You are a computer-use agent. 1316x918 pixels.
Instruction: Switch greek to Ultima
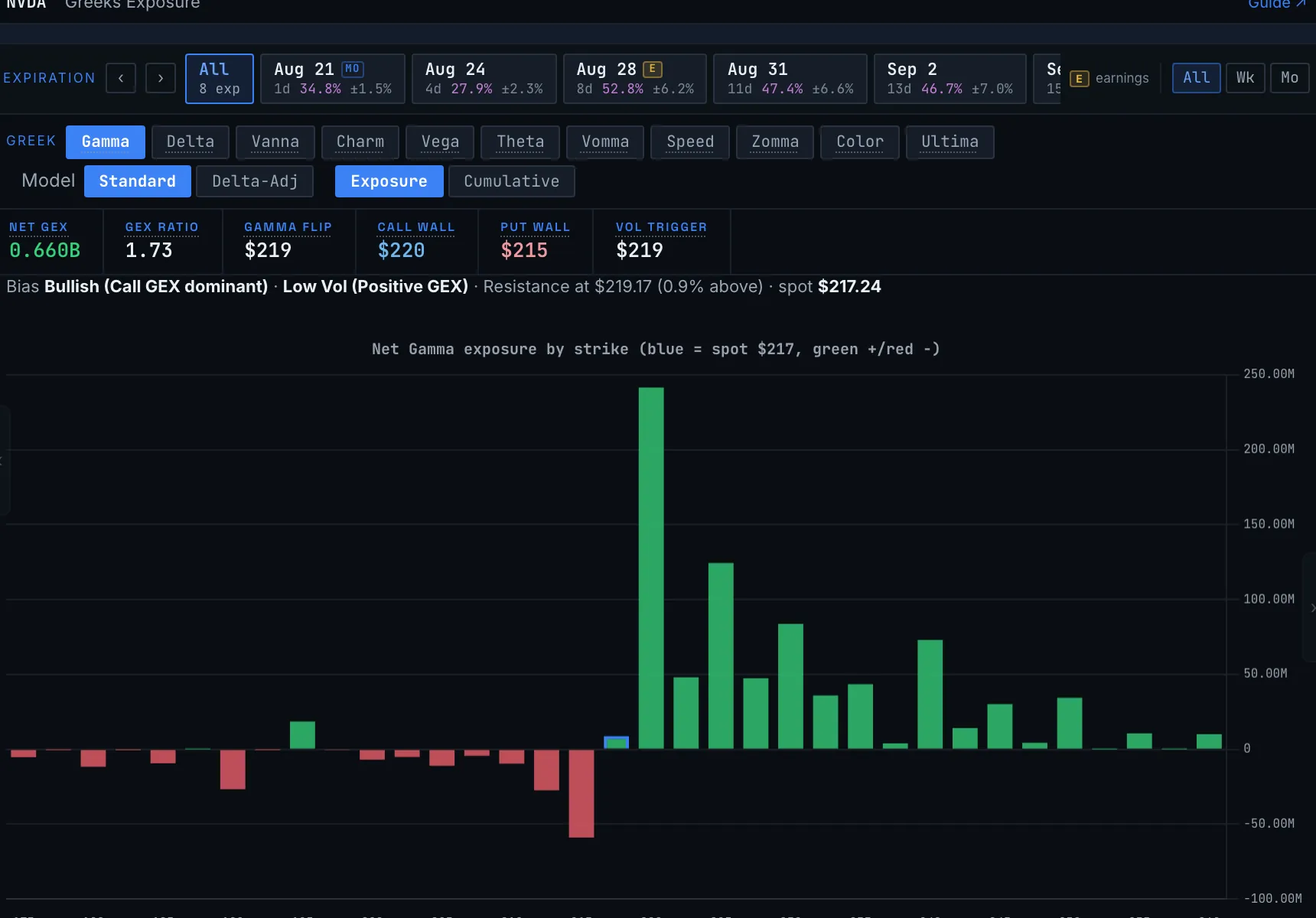pyautogui.click(x=950, y=142)
